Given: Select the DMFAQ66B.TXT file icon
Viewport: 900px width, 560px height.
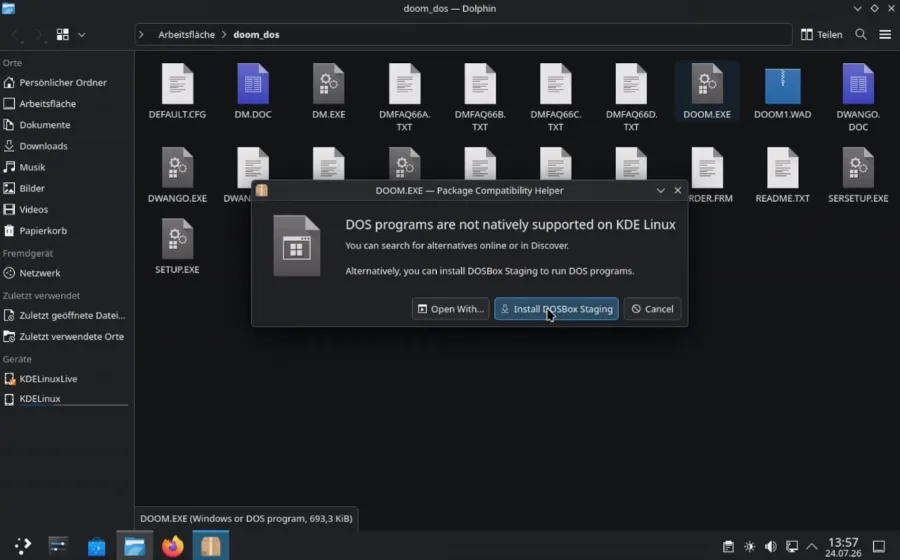Looking at the screenshot, I should [480, 84].
